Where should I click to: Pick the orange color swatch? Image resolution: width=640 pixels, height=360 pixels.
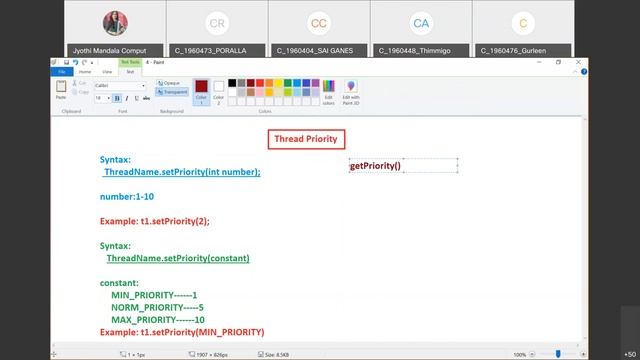[x=269, y=83]
